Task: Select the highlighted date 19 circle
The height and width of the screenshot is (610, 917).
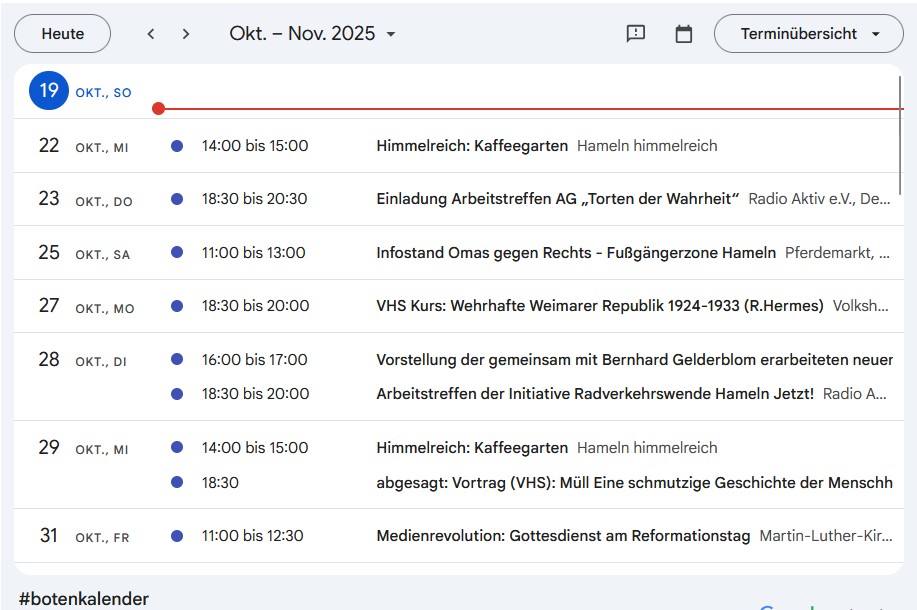Action: pyautogui.click(x=48, y=91)
